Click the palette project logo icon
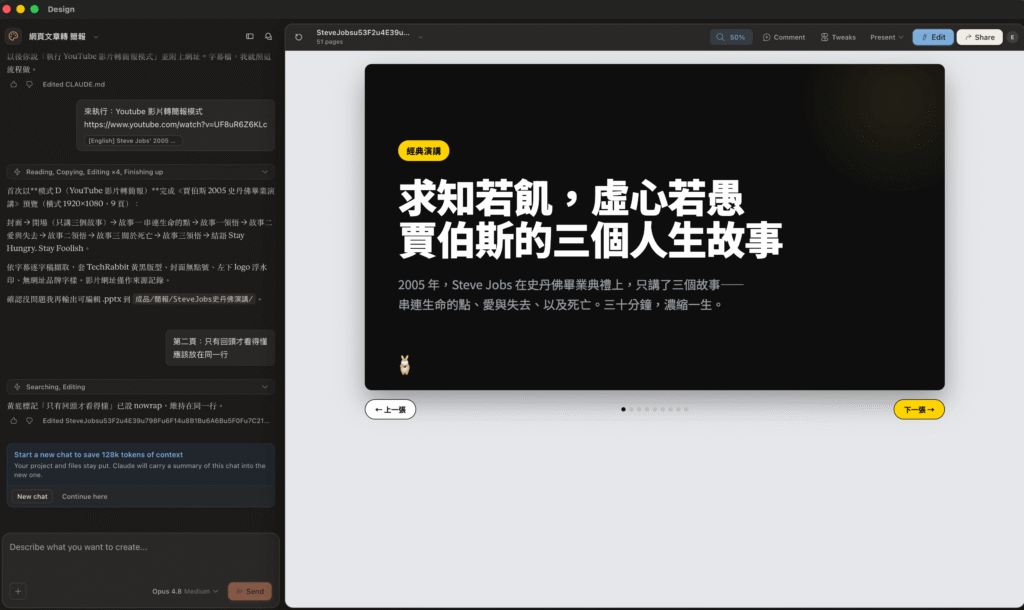The width and height of the screenshot is (1024, 610). (13, 37)
